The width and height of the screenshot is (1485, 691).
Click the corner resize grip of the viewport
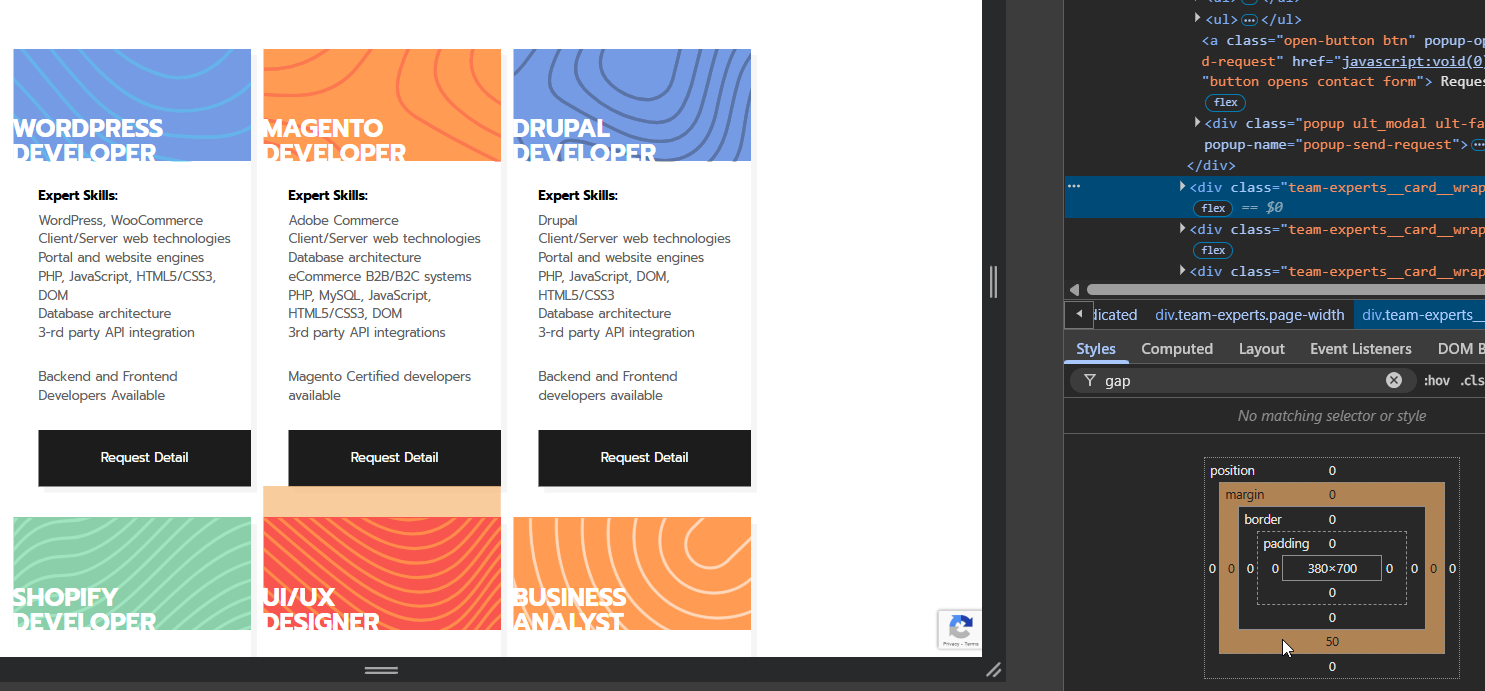993,670
